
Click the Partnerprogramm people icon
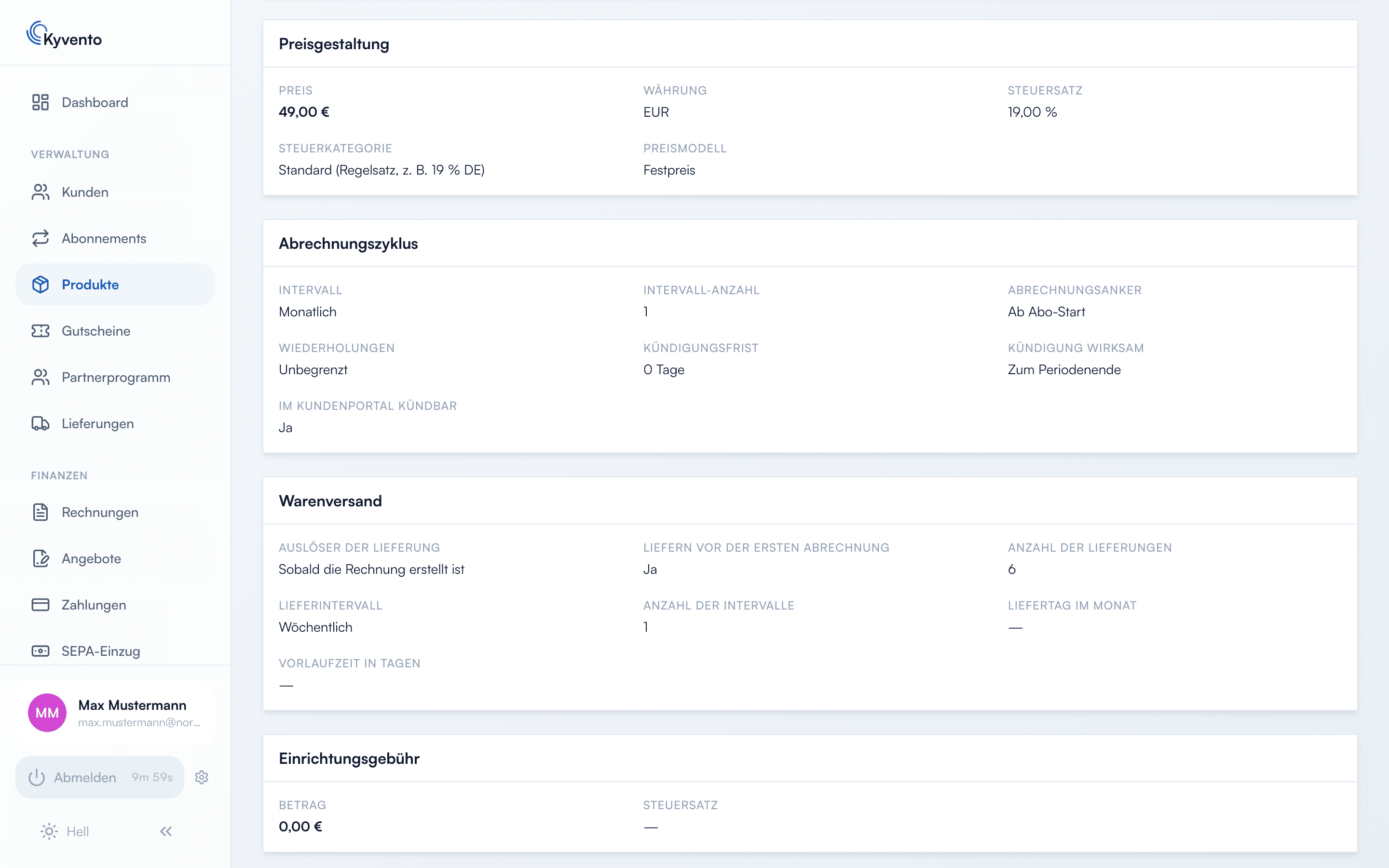(x=40, y=377)
